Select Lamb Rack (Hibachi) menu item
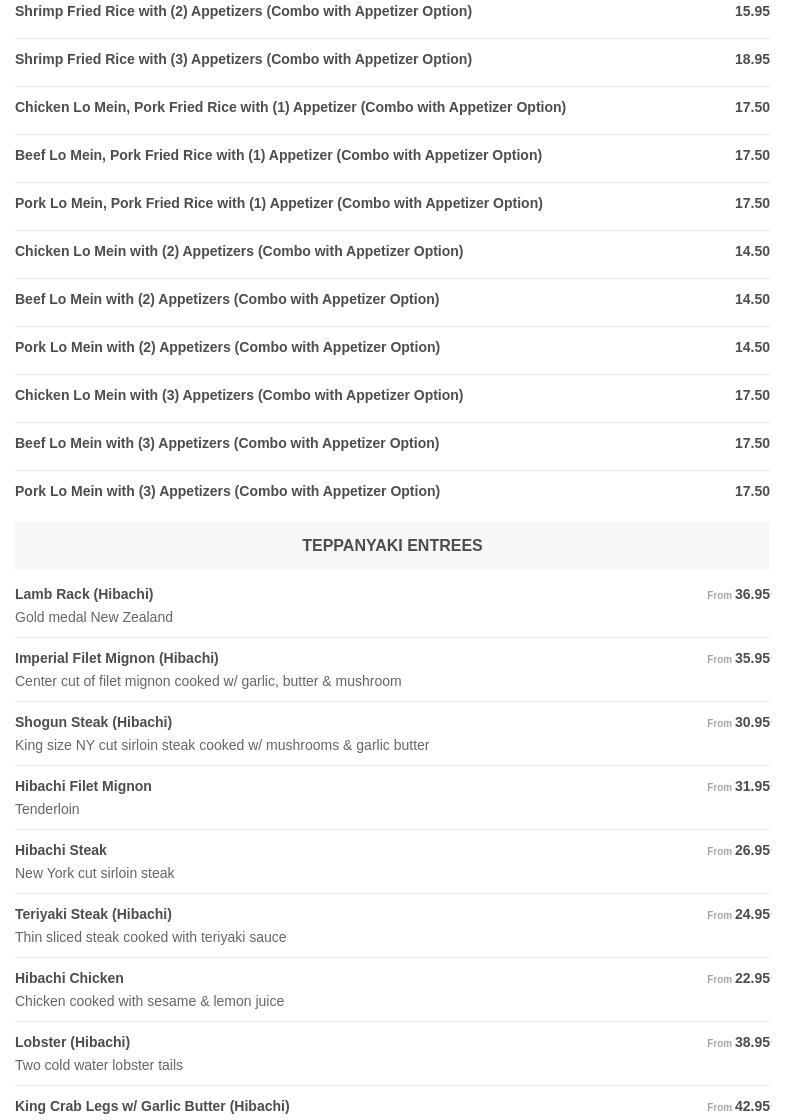 pyautogui.click(x=84, y=594)
